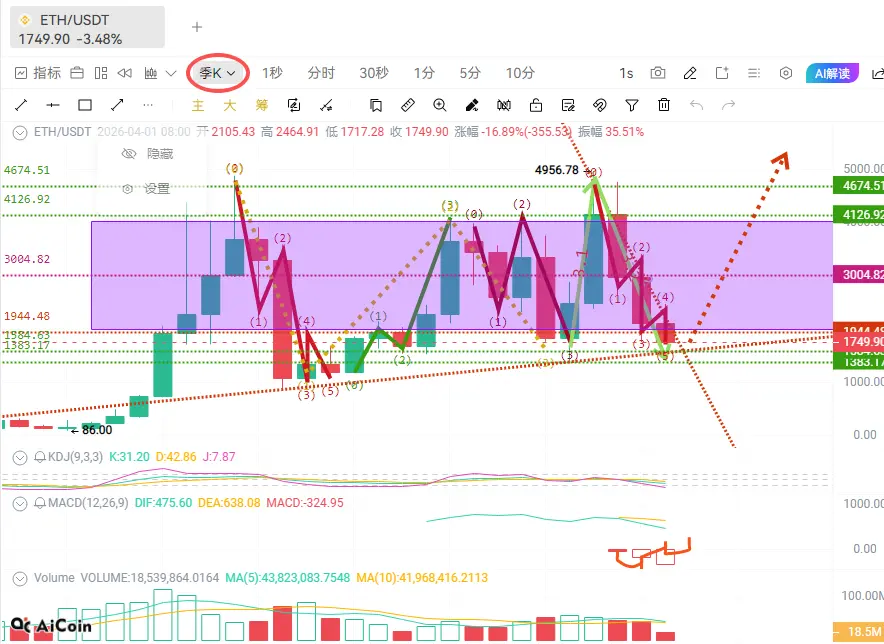Open chart settings hexagon icon
Image resolution: width=884 pixels, height=644 pixels.
786,73
